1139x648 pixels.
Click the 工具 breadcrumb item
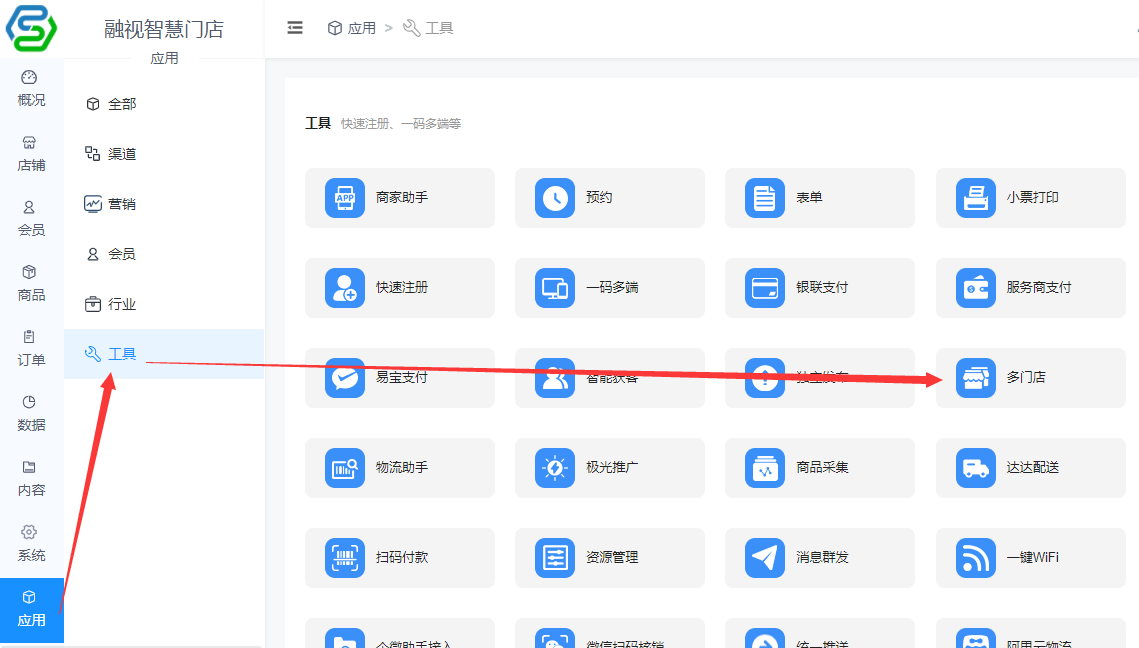pos(429,28)
